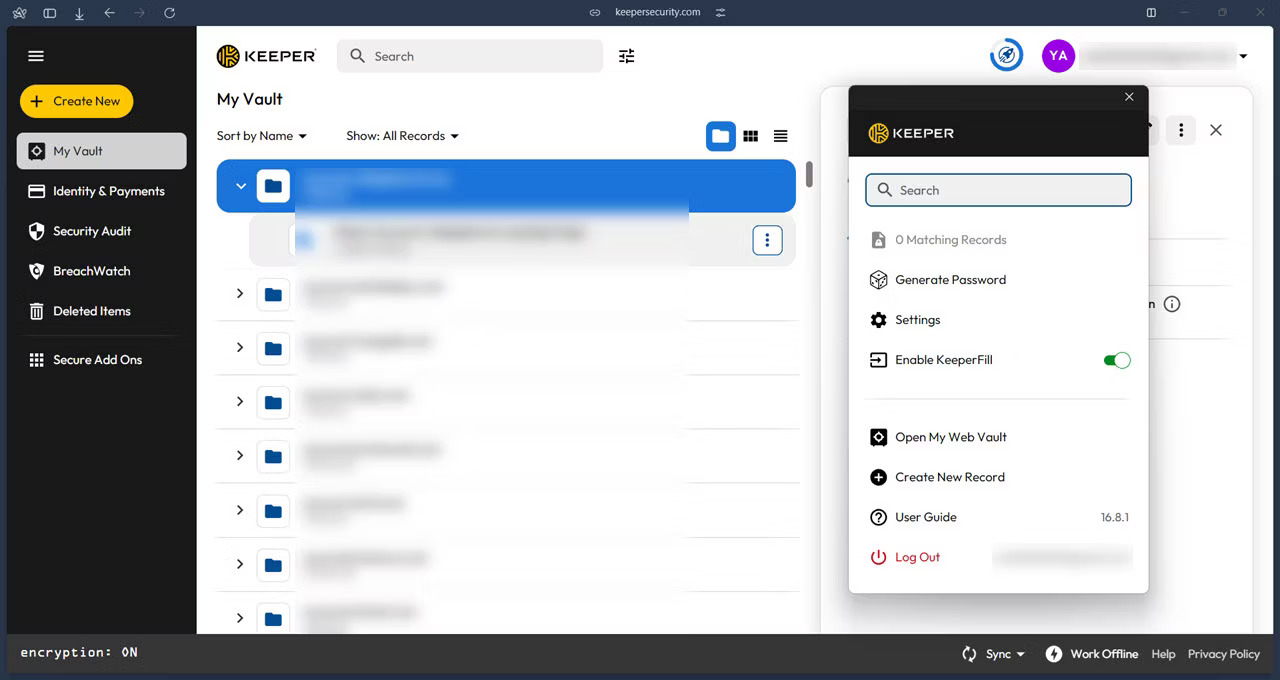The height and width of the screenshot is (680, 1280).
Task: Click the YA profile avatar
Action: [1058, 56]
